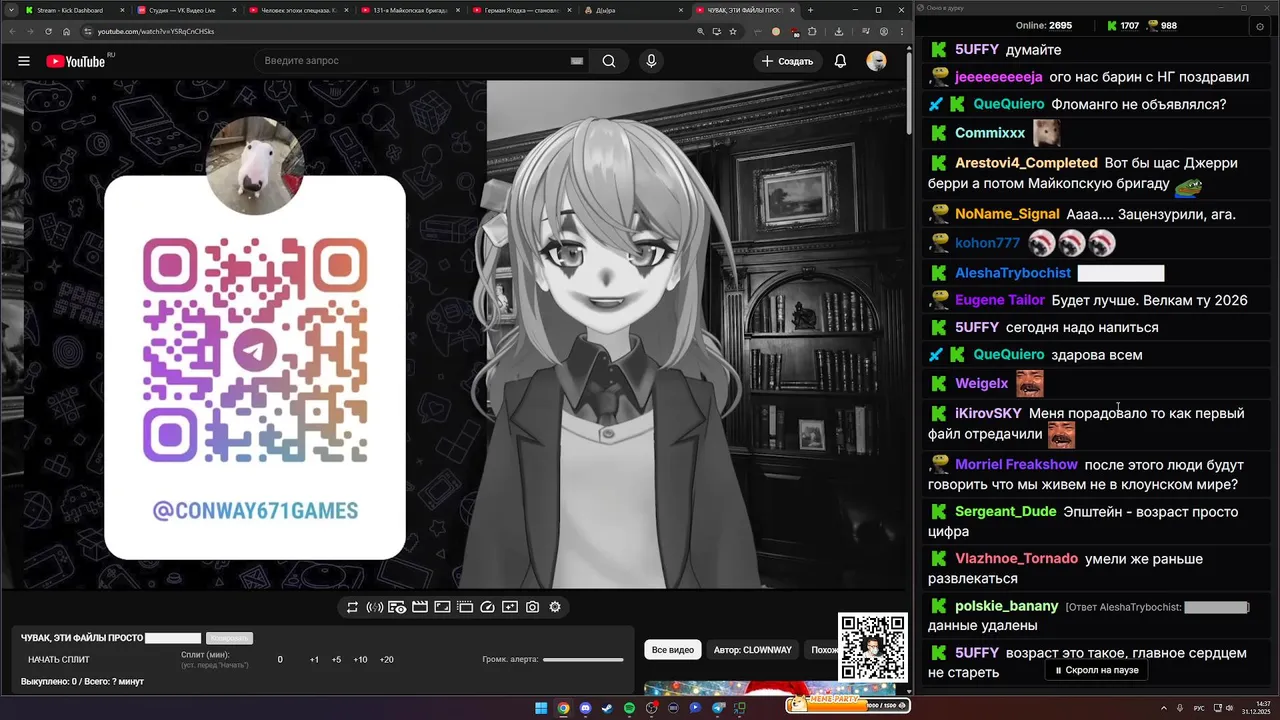
Task: Click the YouTube search magnifier button
Action: pyautogui.click(x=609, y=61)
